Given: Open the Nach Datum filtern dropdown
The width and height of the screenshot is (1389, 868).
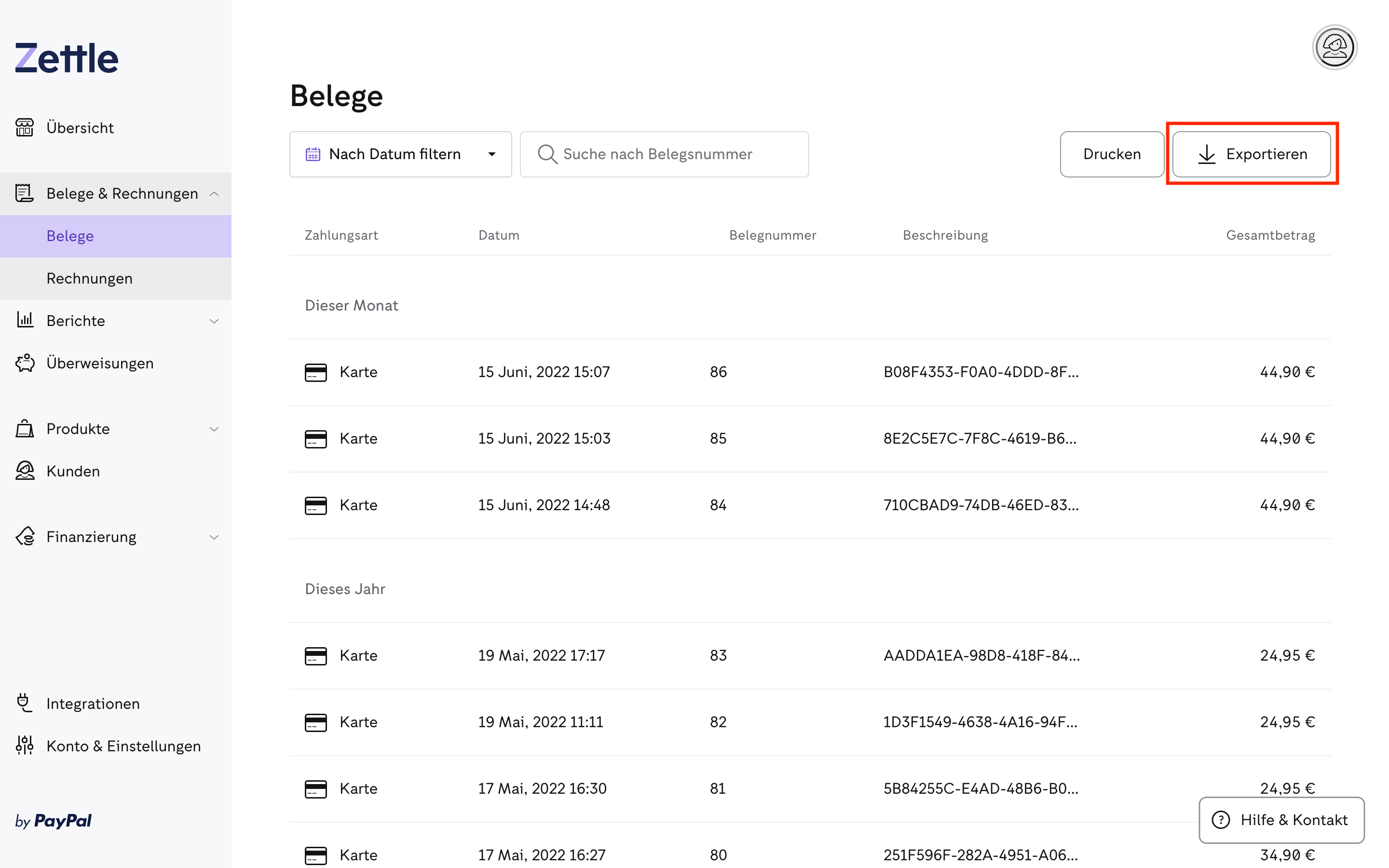Looking at the screenshot, I should [400, 154].
